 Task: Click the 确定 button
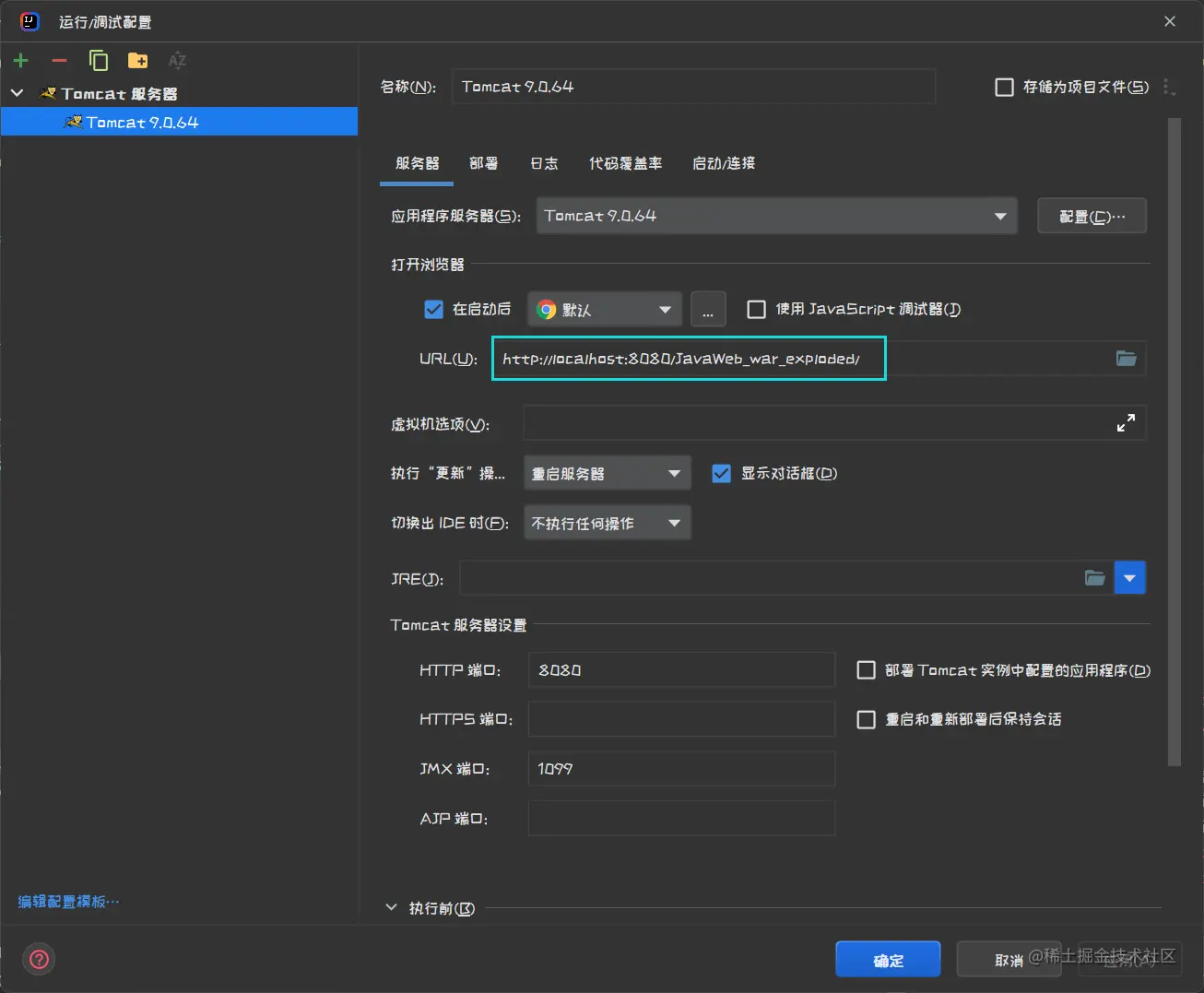pos(888,960)
